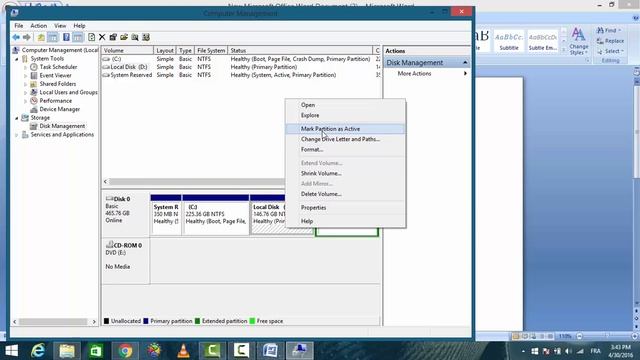Choose Open from context menu
The width and height of the screenshot is (640, 360).
pyautogui.click(x=345, y=105)
